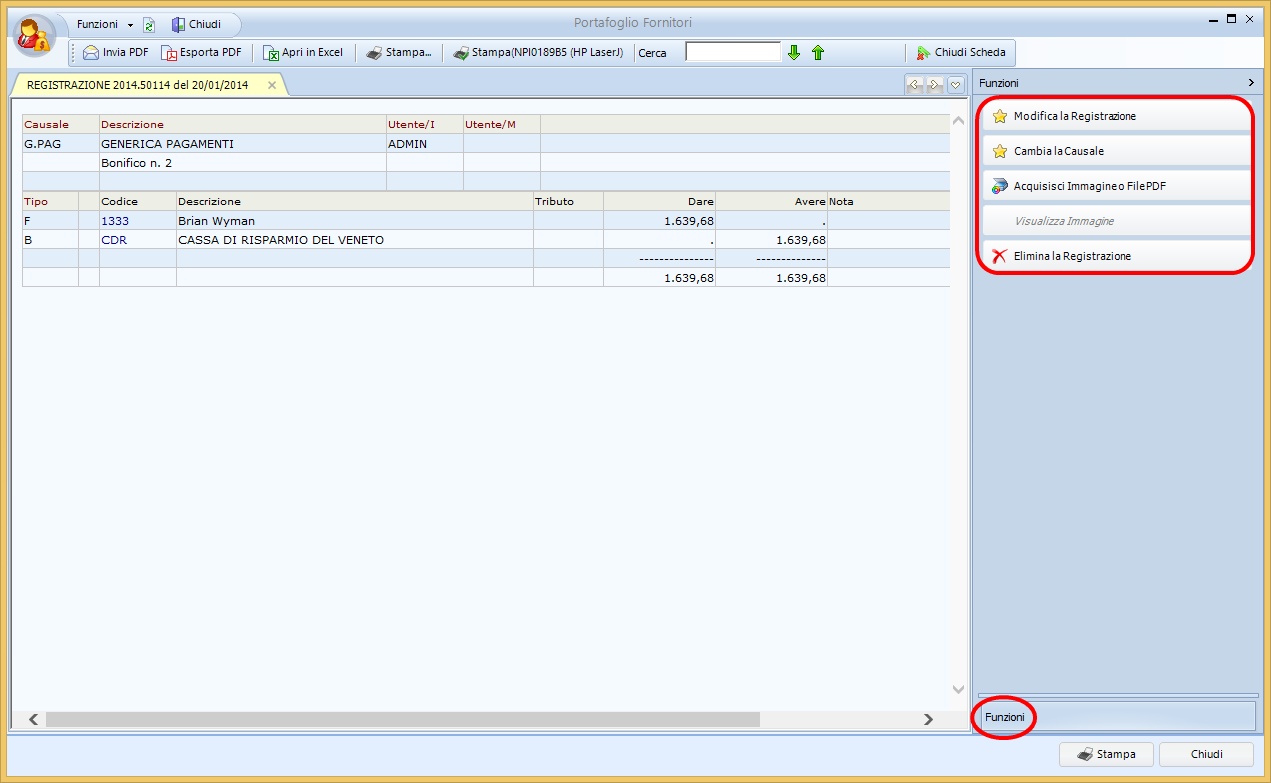This screenshot has width=1271, height=783.
Task: Click the refresh icon beside Funzioni menu
Action: point(149,25)
